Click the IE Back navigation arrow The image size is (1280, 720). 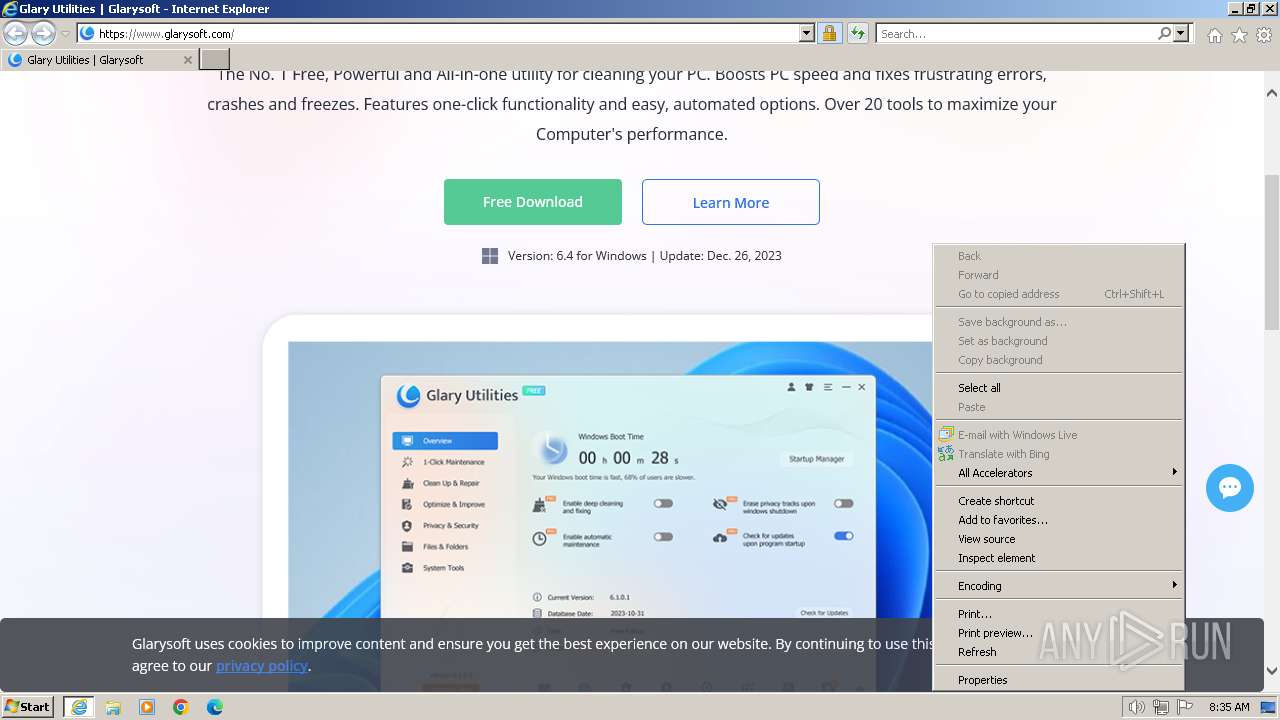(16, 33)
